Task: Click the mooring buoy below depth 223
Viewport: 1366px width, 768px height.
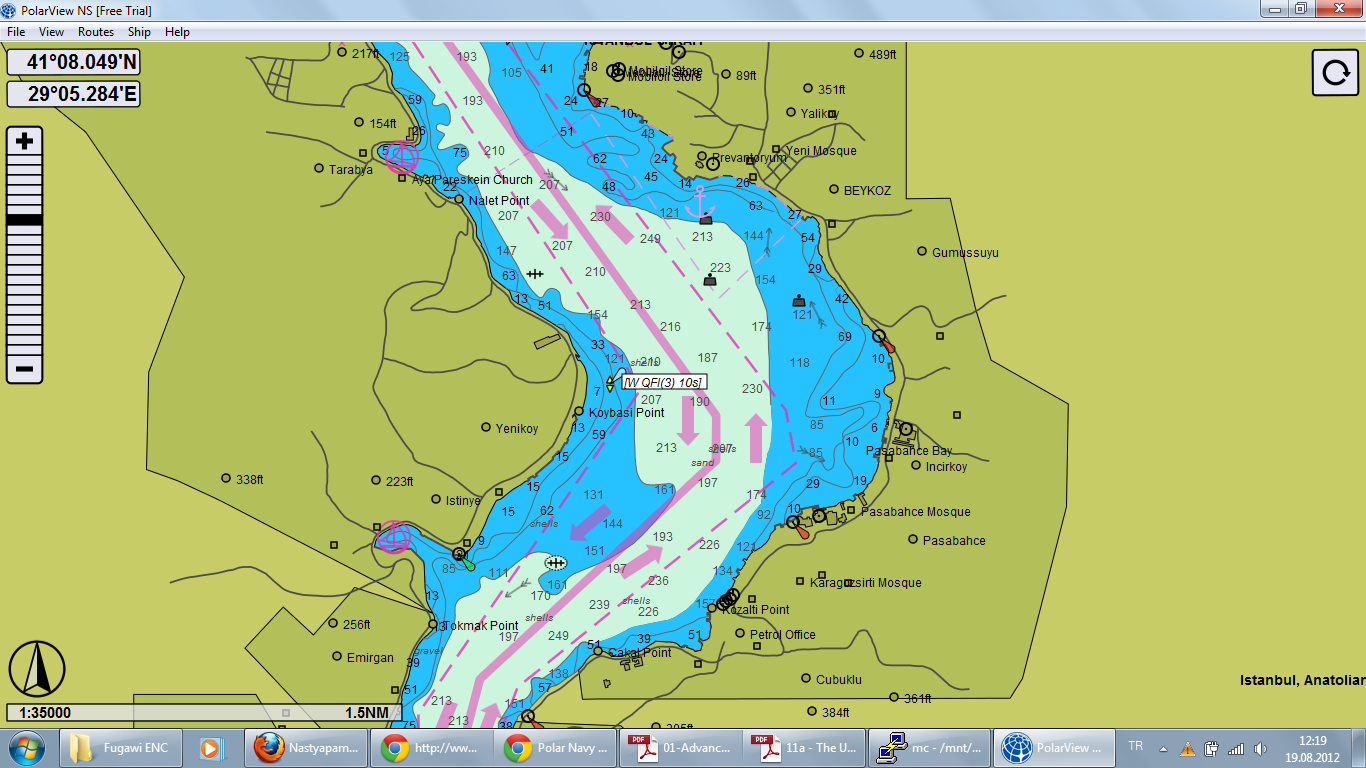Action: click(710, 281)
